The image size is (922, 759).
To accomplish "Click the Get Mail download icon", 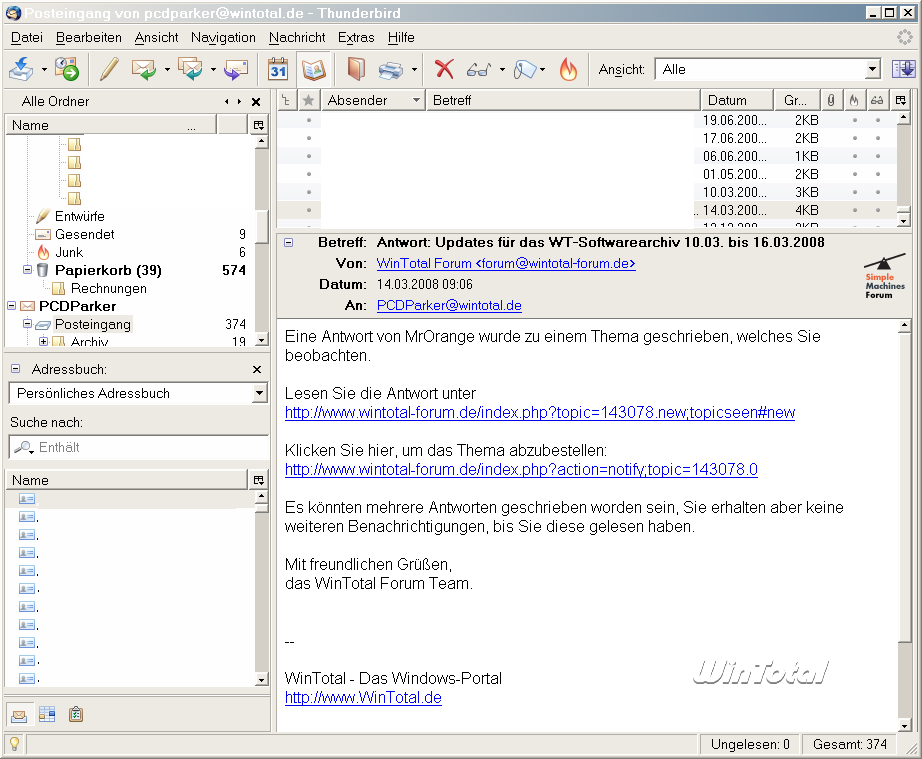I will pyautogui.click(x=21, y=69).
